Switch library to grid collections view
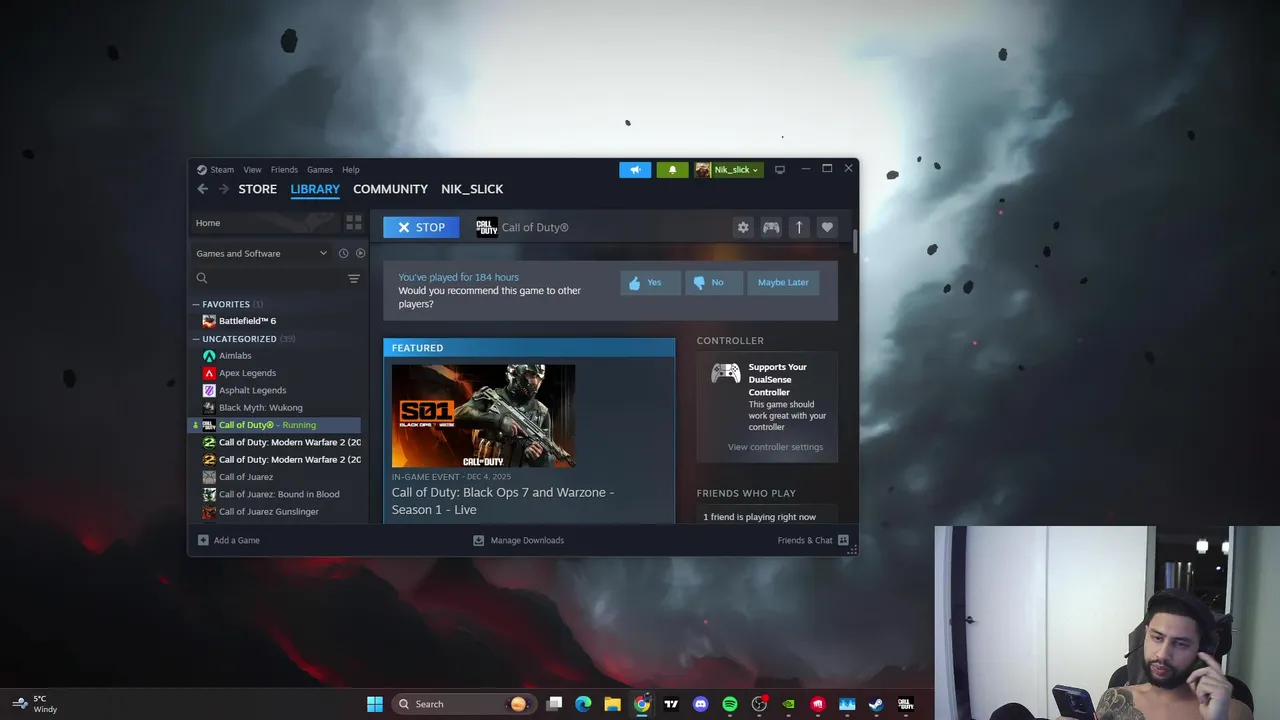 354,222
